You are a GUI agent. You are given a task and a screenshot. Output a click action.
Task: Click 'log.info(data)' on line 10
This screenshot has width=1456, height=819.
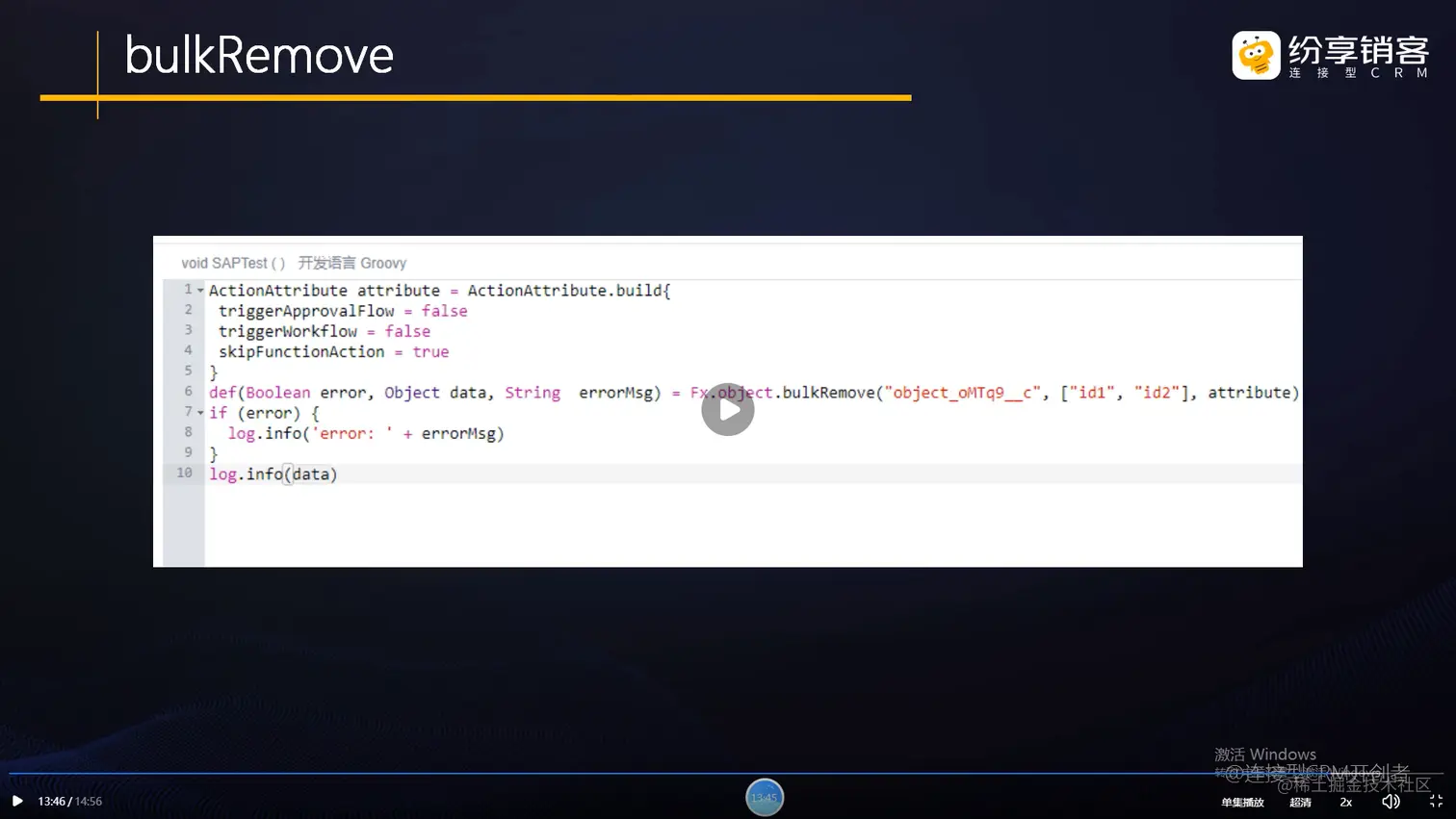pyautogui.click(x=273, y=474)
